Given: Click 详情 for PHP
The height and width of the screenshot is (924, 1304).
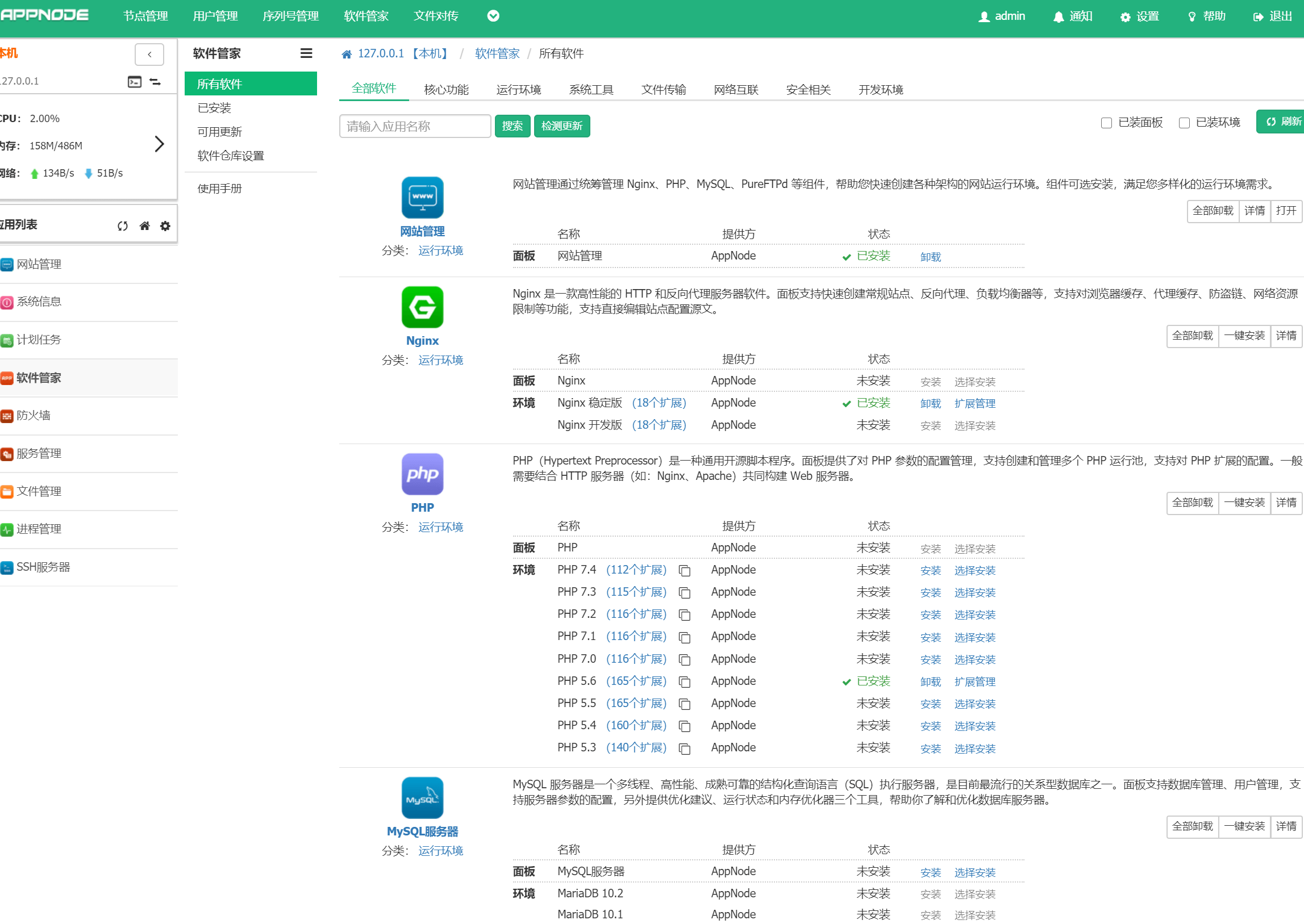Looking at the screenshot, I should click(1286, 503).
